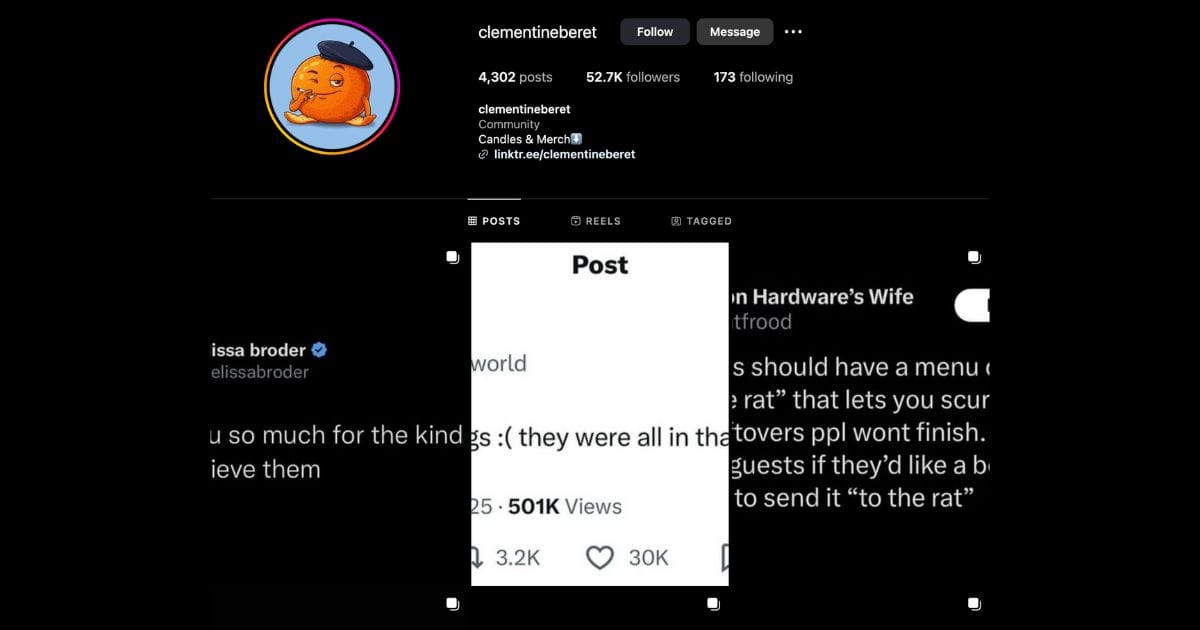
Task: Open the Tagged tab
Action: click(x=701, y=221)
